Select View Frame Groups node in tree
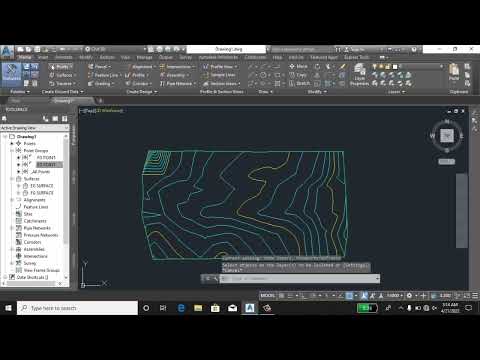This screenshot has width=480, height=360. pyautogui.click(x=42, y=270)
